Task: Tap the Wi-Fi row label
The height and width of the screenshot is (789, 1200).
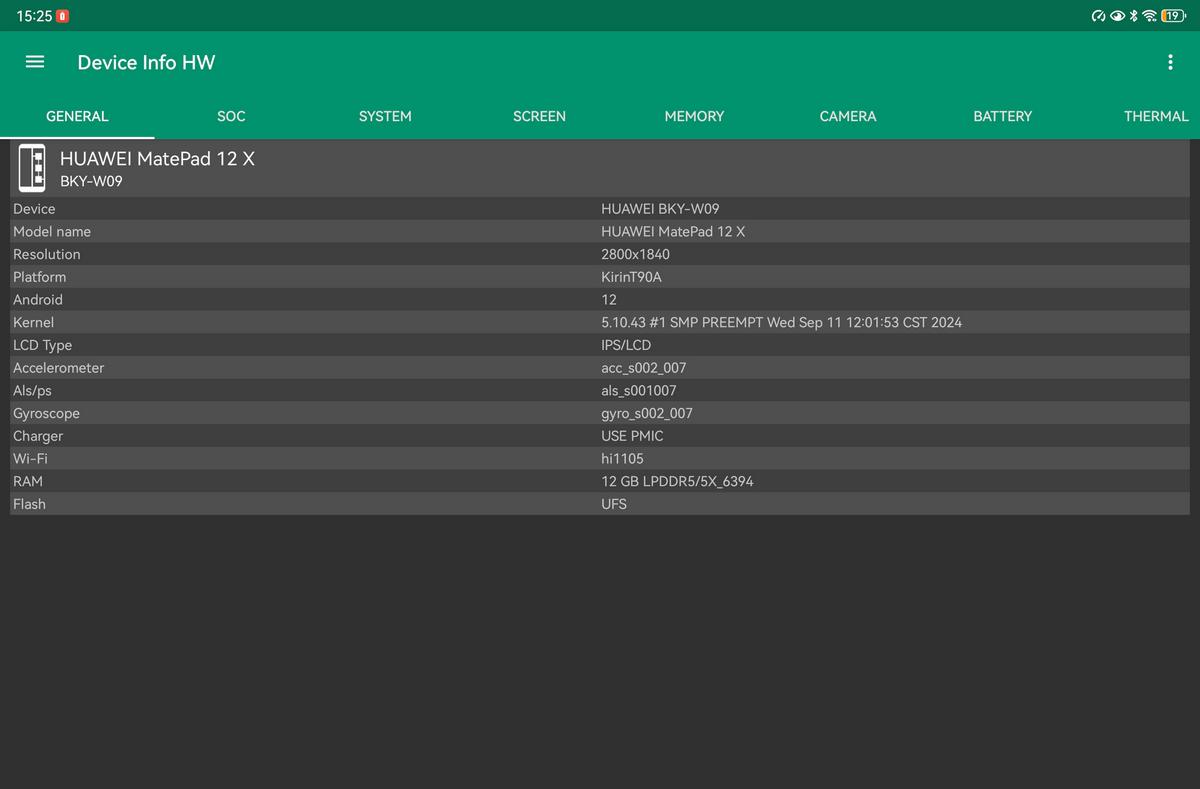Action: tap(30, 459)
